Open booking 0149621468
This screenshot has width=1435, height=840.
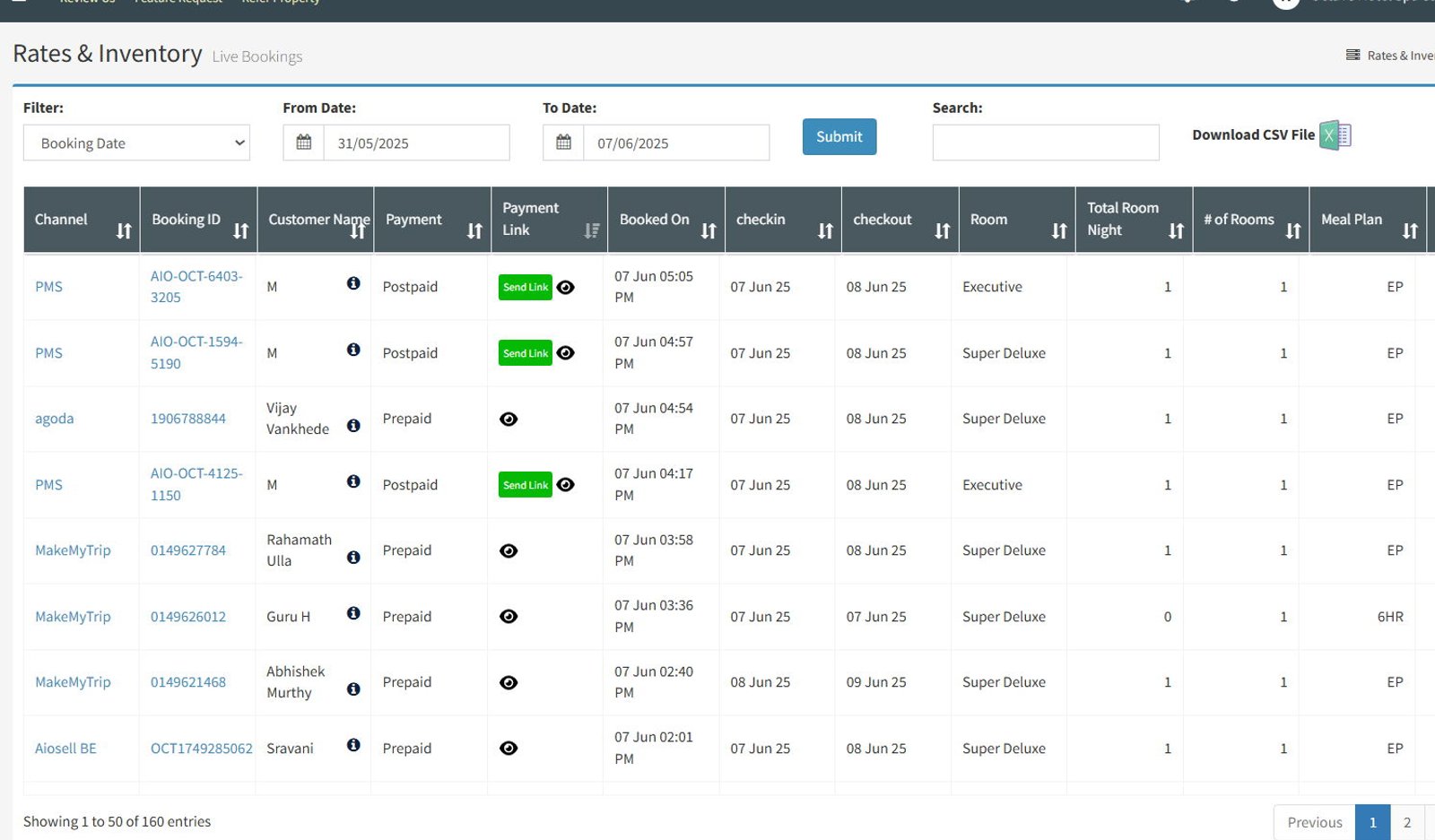188,682
